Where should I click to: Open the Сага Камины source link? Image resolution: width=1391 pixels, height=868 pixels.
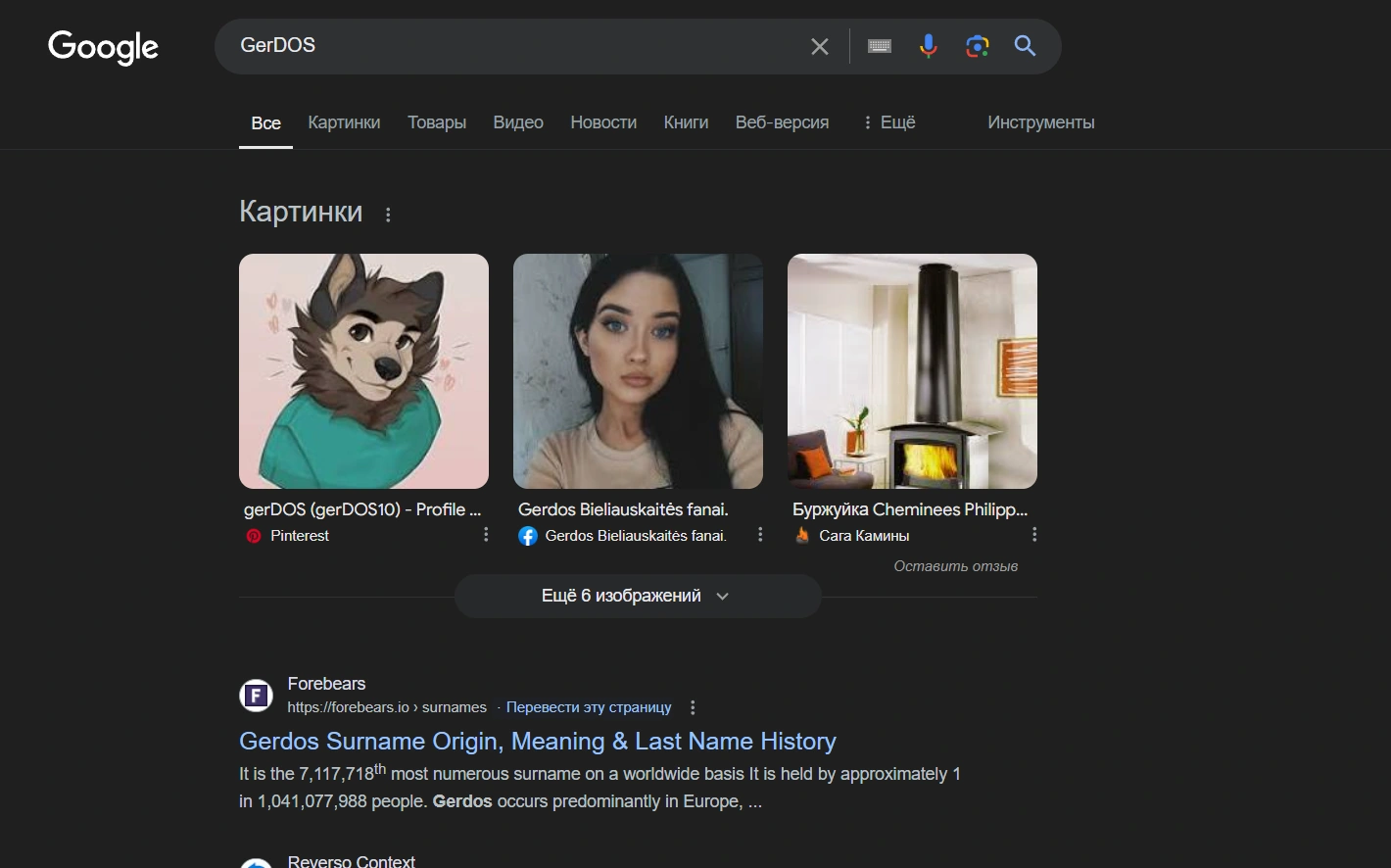(x=864, y=536)
